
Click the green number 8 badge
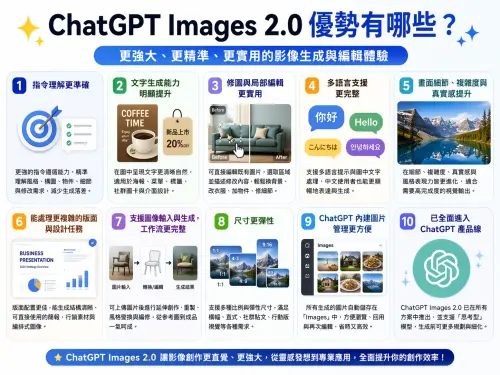coord(221,222)
